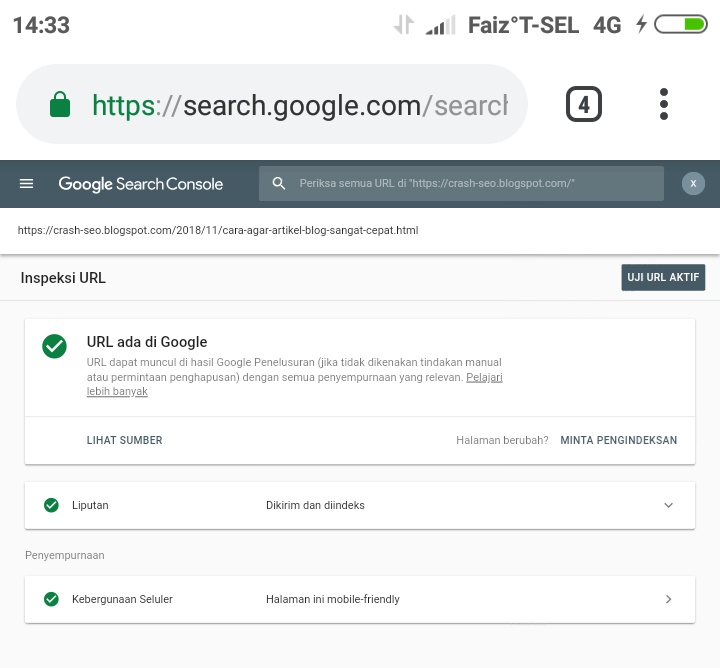
Task: Tap the green padlock security icon
Action: click(60, 105)
